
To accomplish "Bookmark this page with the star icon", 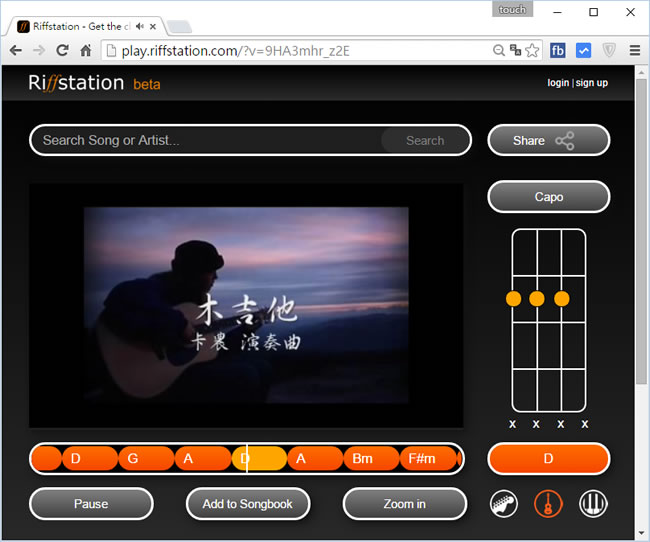I will click(532, 51).
